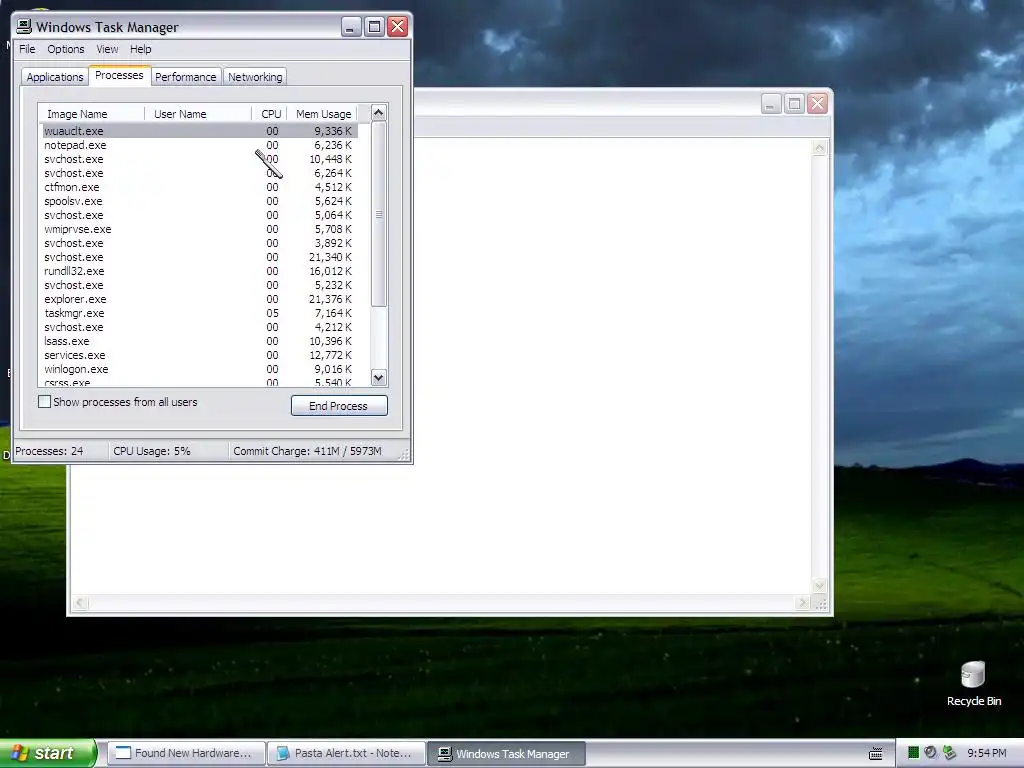Image resolution: width=1024 pixels, height=768 pixels.
Task: Open the Options menu
Action: (x=65, y=49)
